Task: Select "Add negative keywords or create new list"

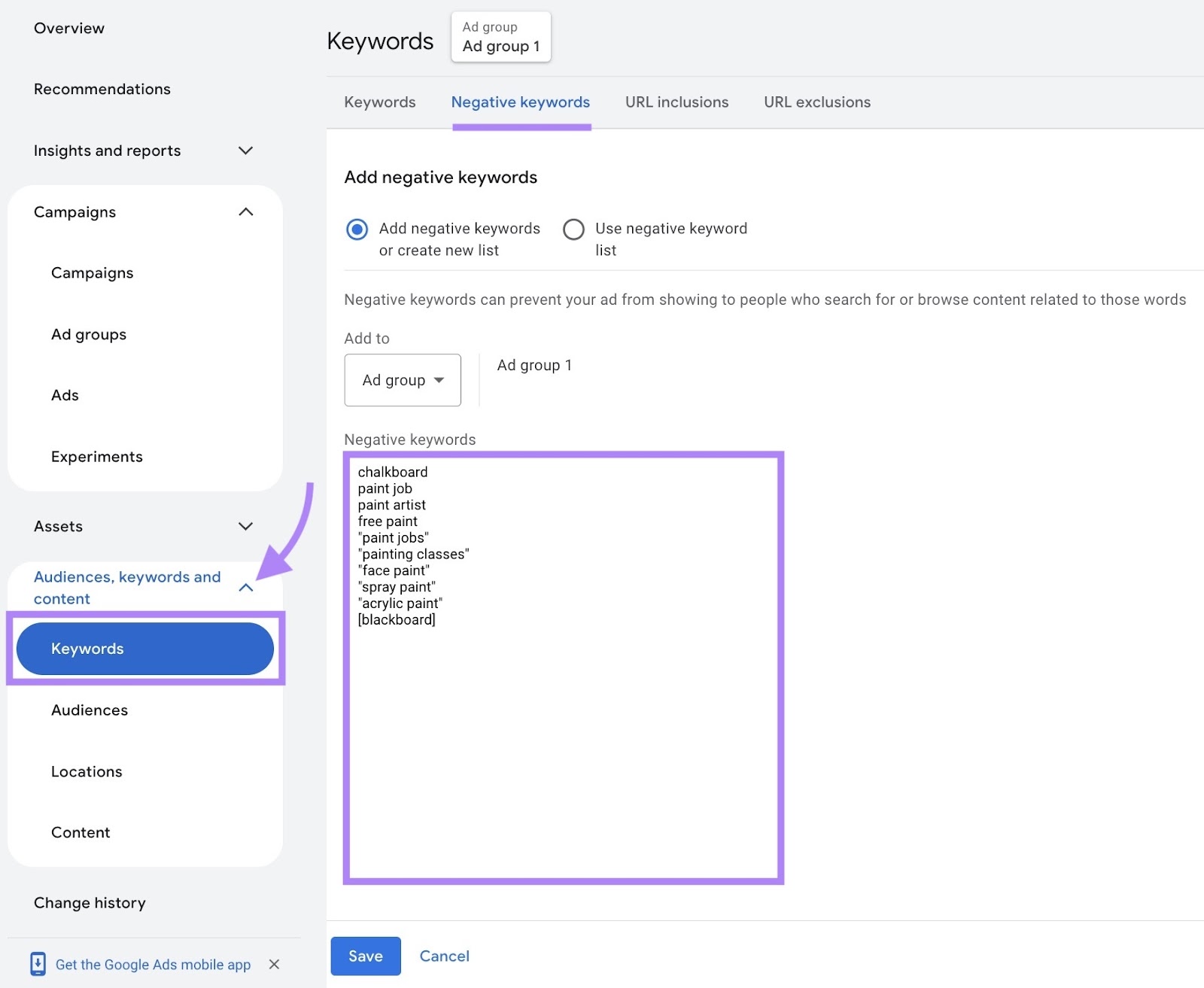Action: [x=357, y=230]
